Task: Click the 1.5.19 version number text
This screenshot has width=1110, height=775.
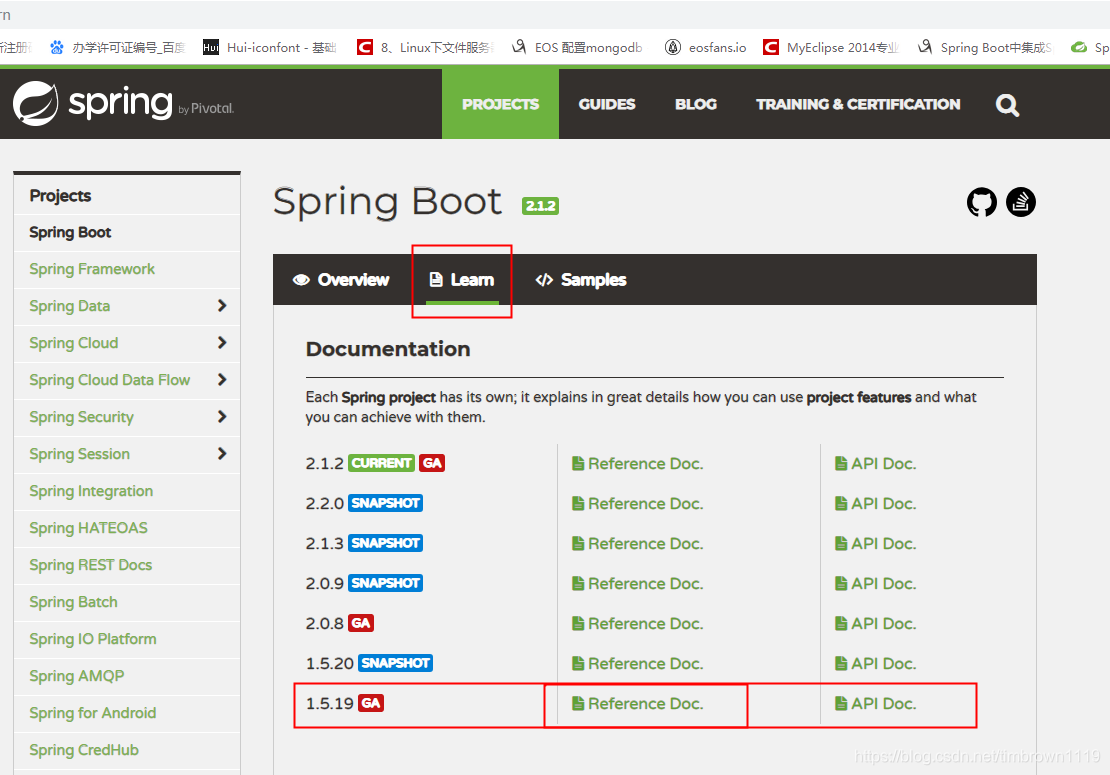Action: pos(329,704)
